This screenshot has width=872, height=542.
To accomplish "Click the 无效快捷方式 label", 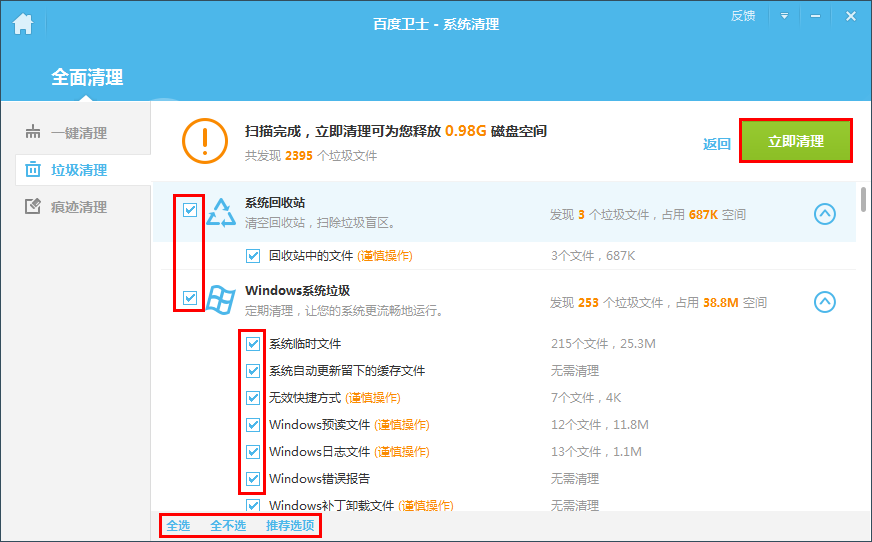I will point(305,398).
